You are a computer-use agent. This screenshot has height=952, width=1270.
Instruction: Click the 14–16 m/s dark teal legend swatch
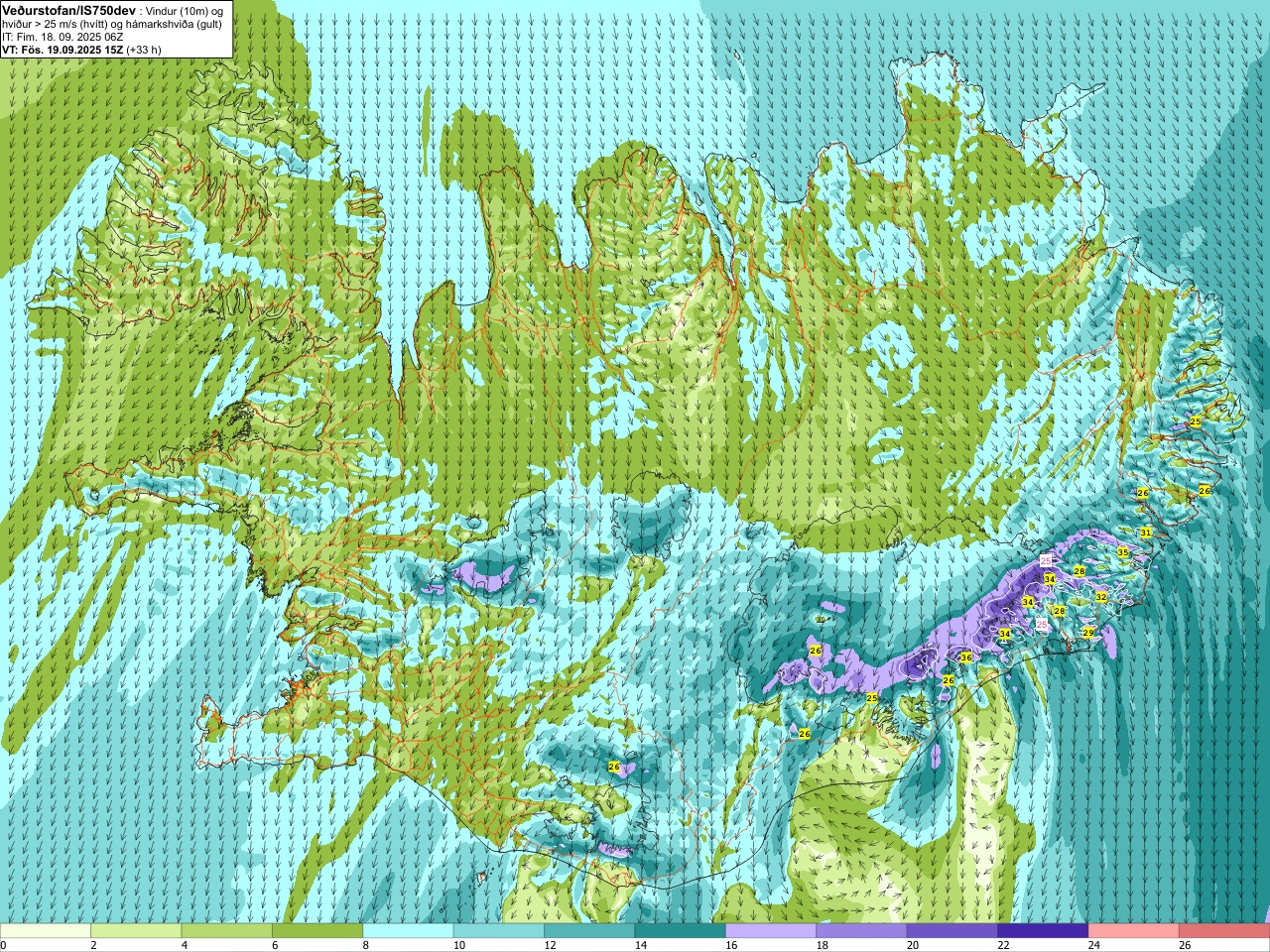[x=681, y=931]
